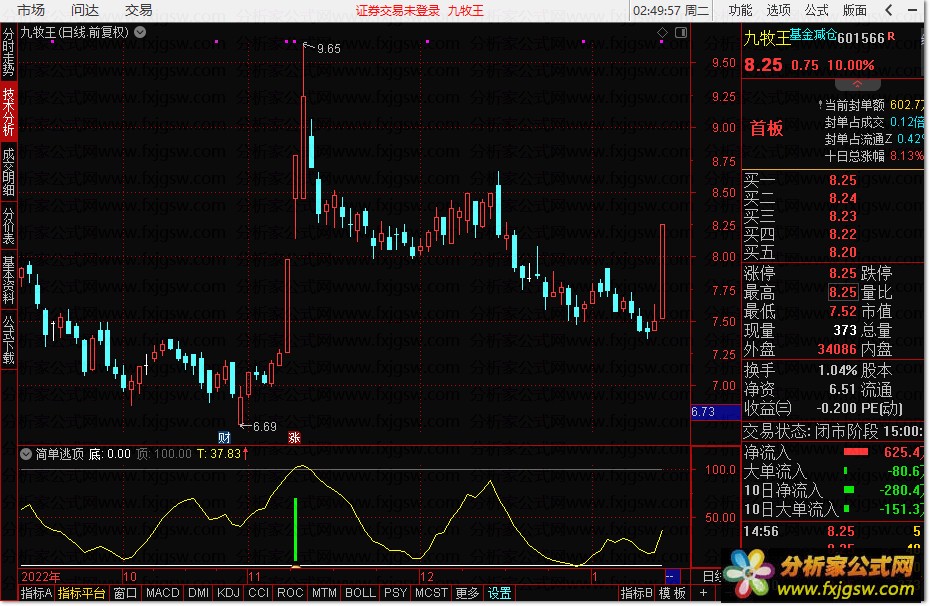
Task: Open the 选项 menu
Action: pos(778,10)
